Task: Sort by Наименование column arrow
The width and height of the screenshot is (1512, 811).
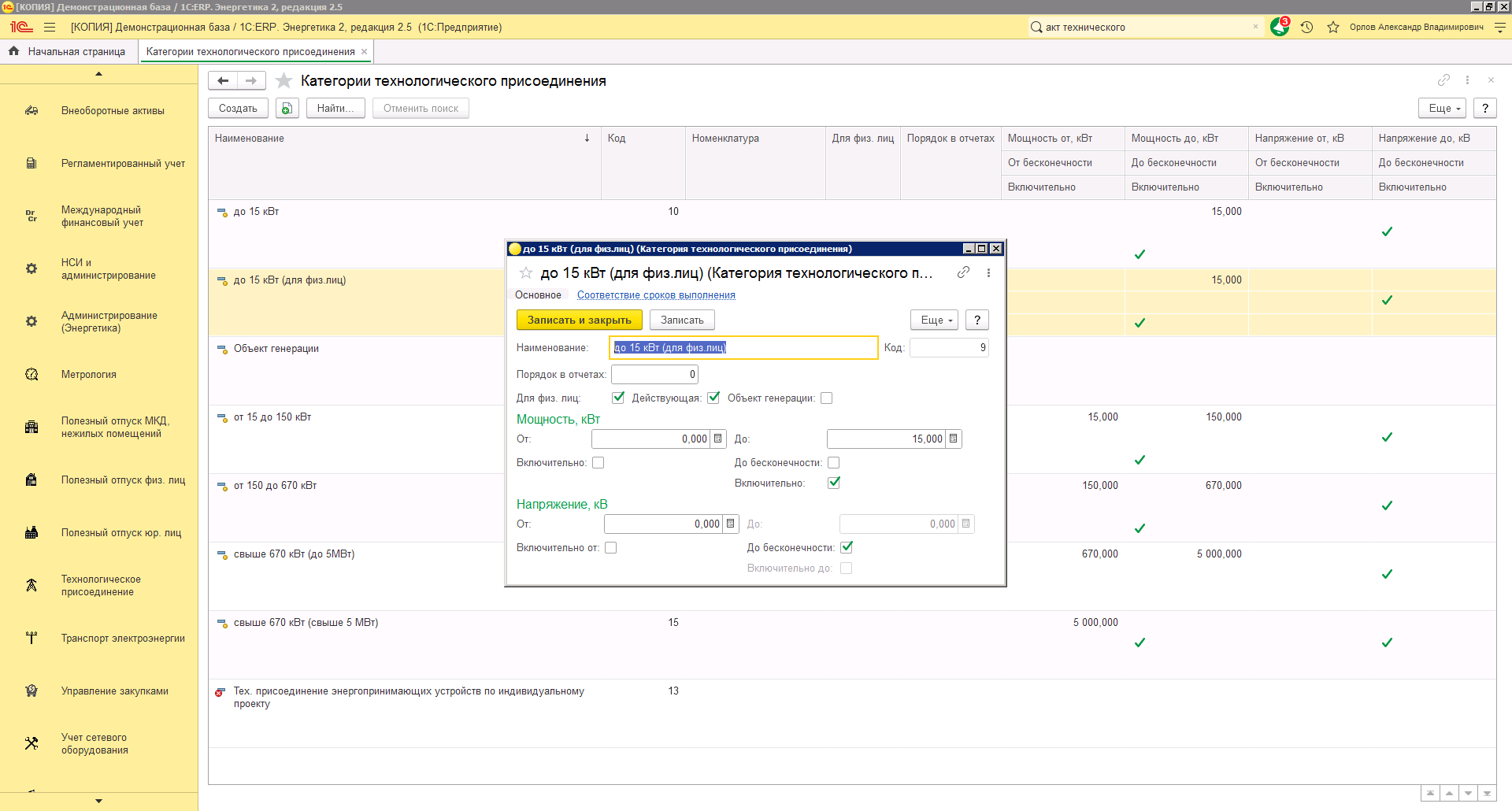Action: pyautogui.click(x=587, y=138)
